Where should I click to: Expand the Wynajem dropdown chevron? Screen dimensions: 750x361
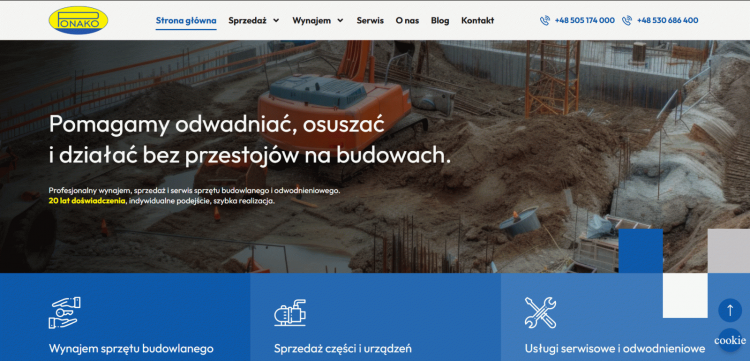[x=340, y=21]
